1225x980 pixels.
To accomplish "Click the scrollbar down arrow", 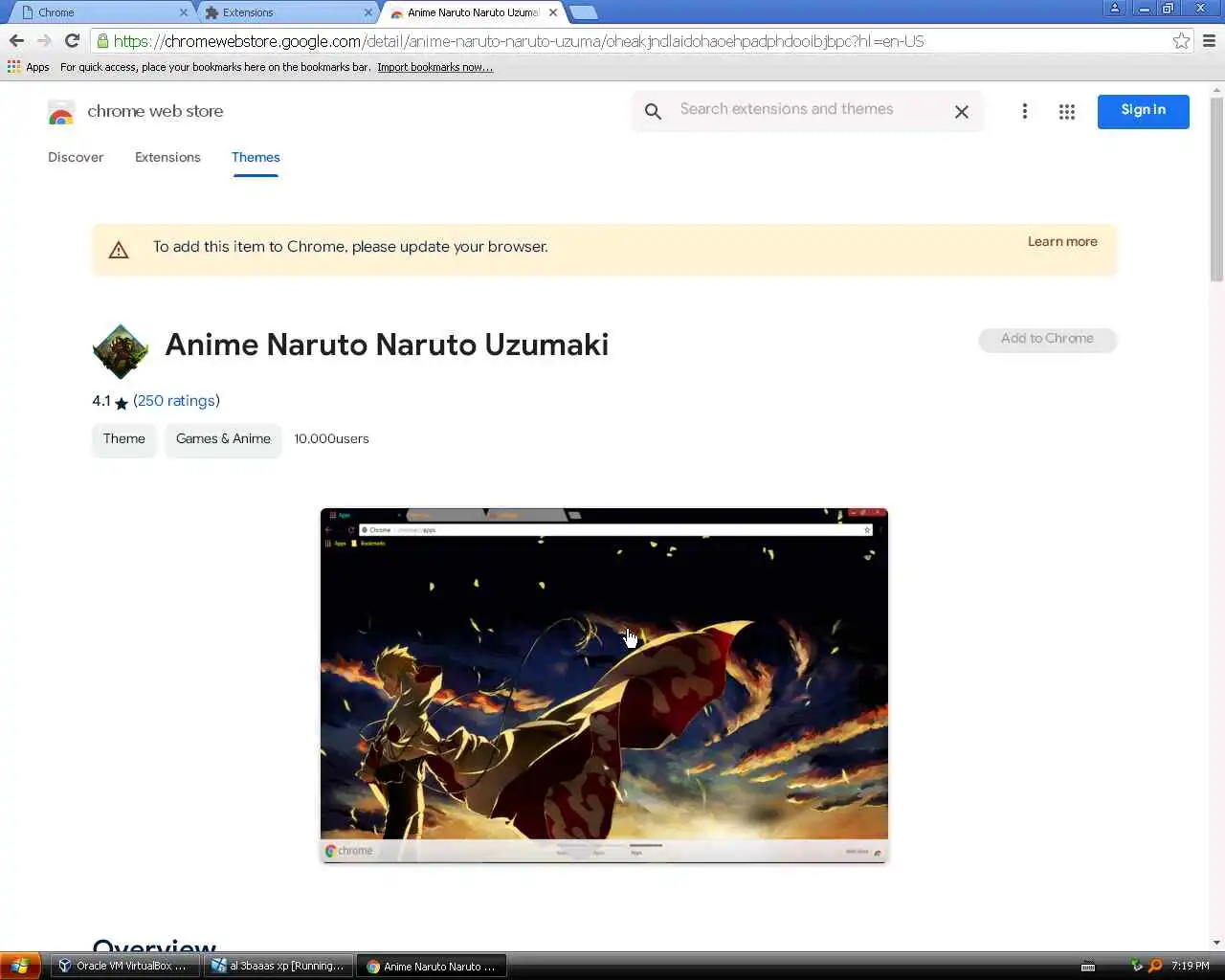I will tap(1216, 943).
